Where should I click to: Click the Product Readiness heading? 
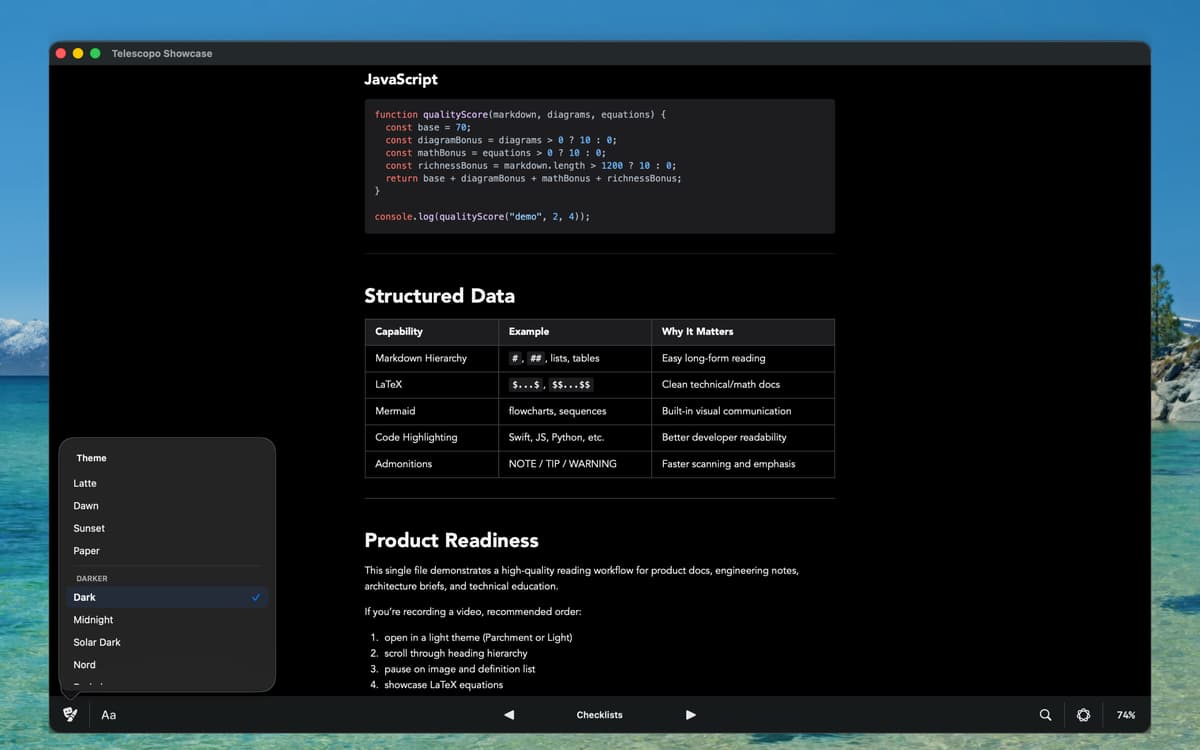[451, 541]
